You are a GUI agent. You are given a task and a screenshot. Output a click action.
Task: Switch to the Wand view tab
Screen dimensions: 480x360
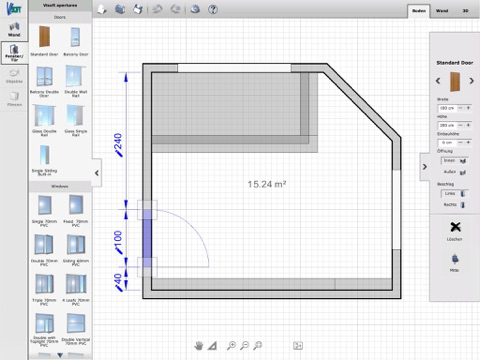(x=442, y=11)
